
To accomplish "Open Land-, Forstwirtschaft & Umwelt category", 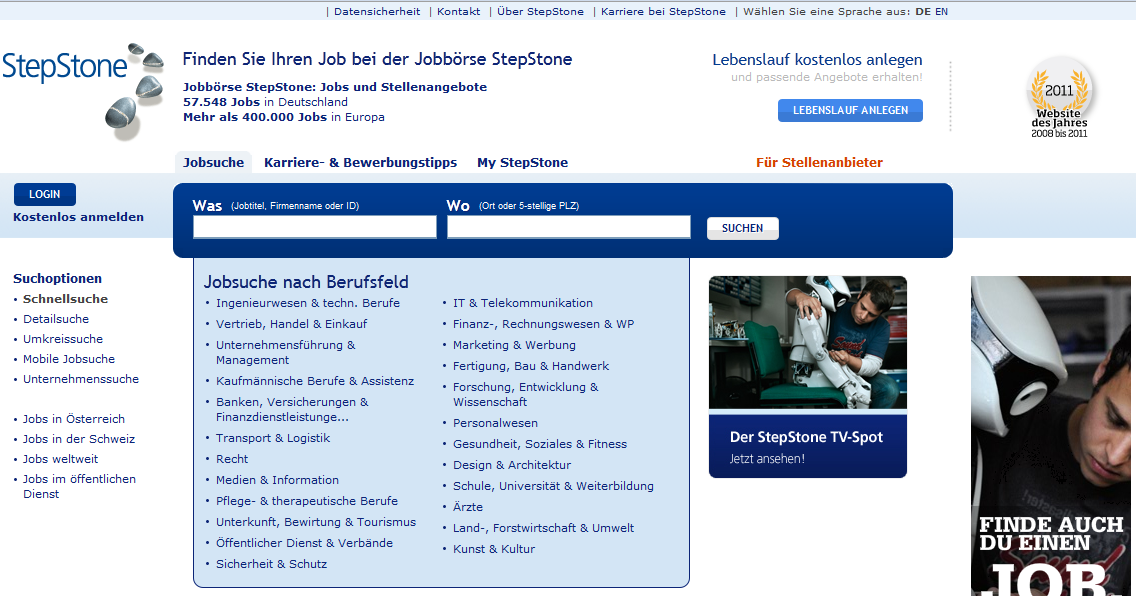I will pyautogui.click(x=543, y=528).
